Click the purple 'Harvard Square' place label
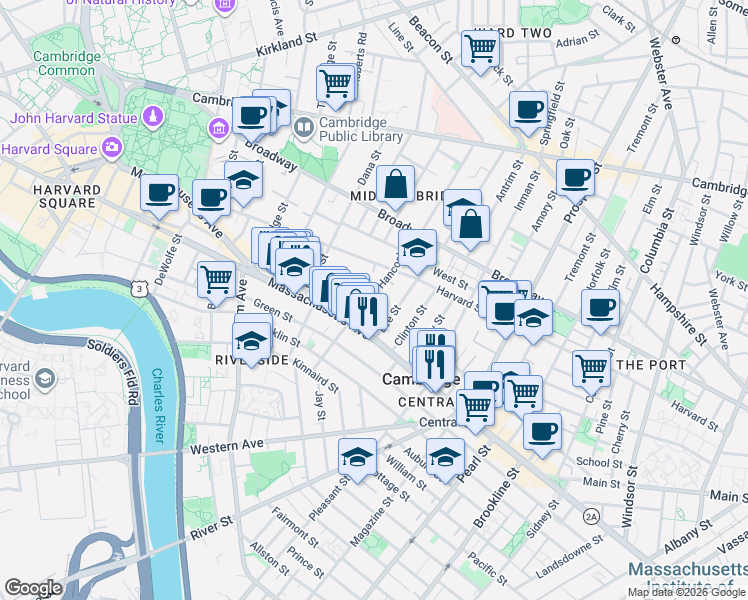 tap(50, 149)
